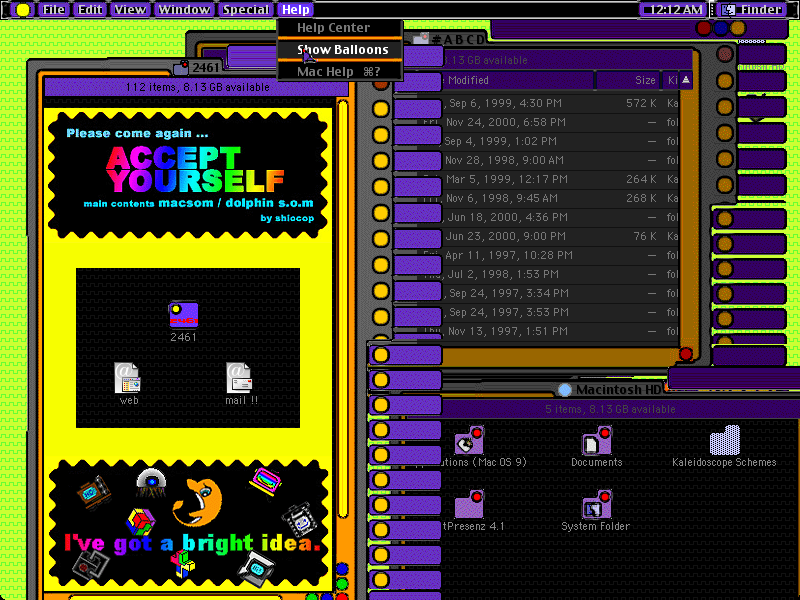
Task: Select row modified Nov 13, 1997, 1:51 PM
Action: tap(561, 331)
